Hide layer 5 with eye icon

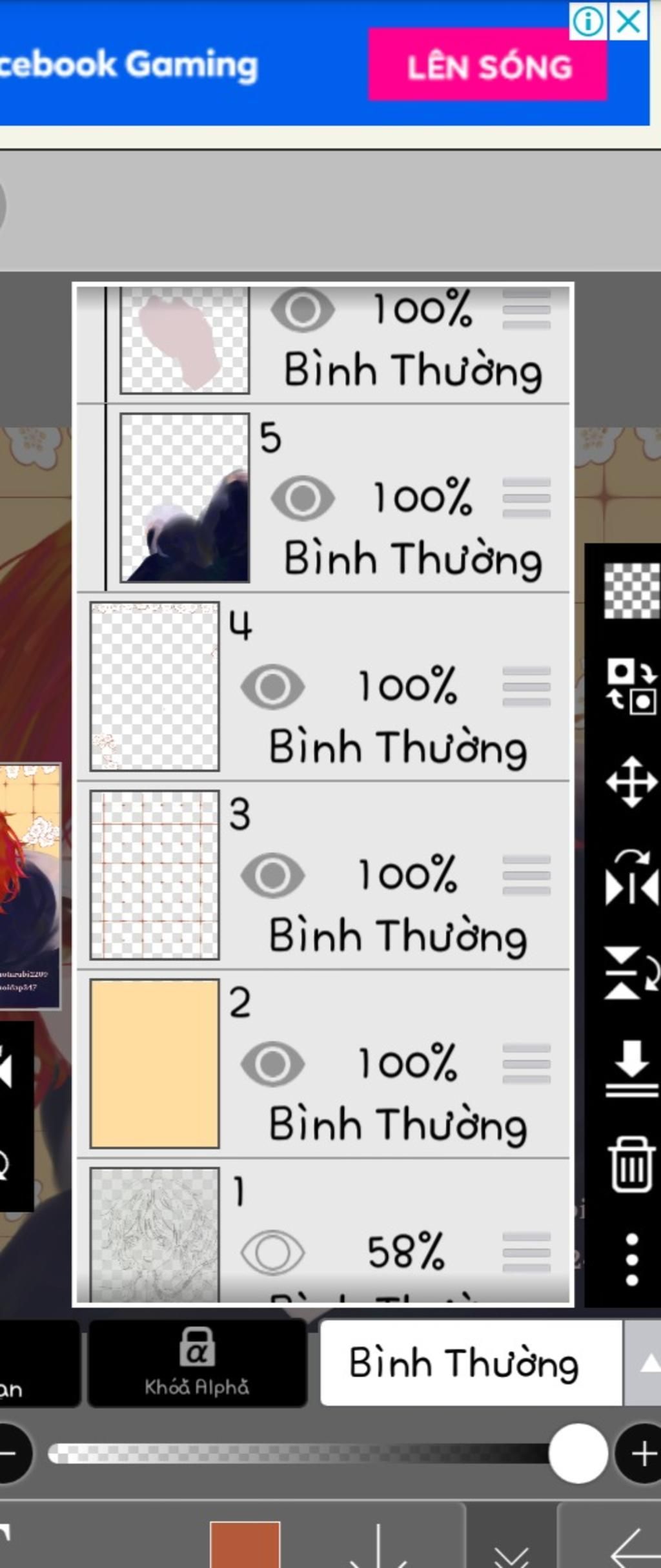(x=303, y=498)
